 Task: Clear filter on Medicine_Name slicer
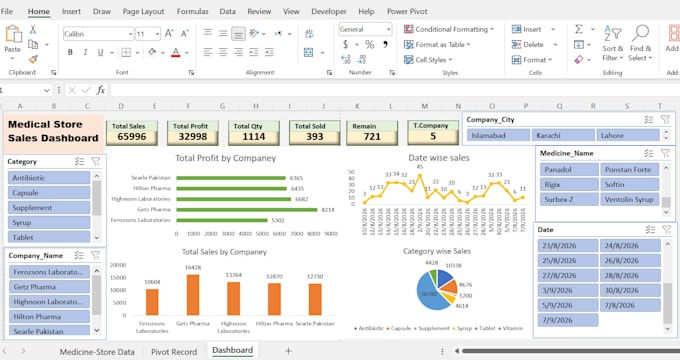[665, 153]
